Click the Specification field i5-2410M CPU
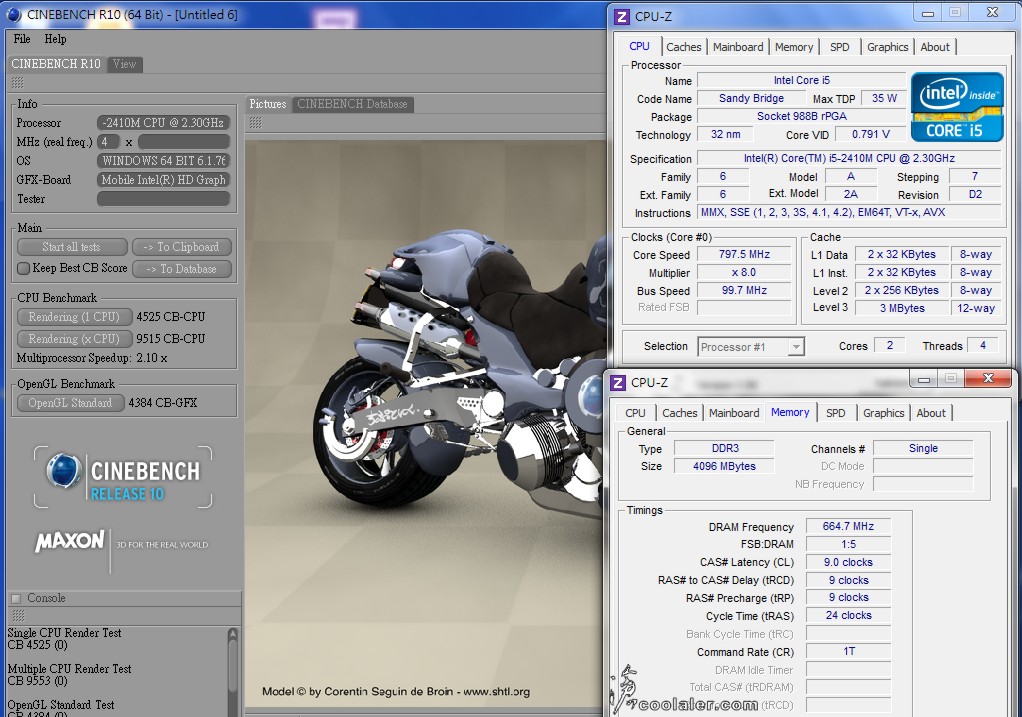Screen dimensions: 1022x717 pyautogui.click(x=849, y=158)
